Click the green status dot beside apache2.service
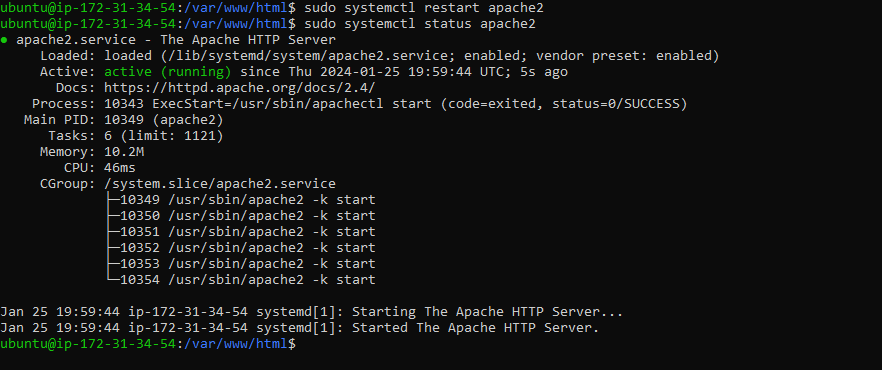 (4, 40)
